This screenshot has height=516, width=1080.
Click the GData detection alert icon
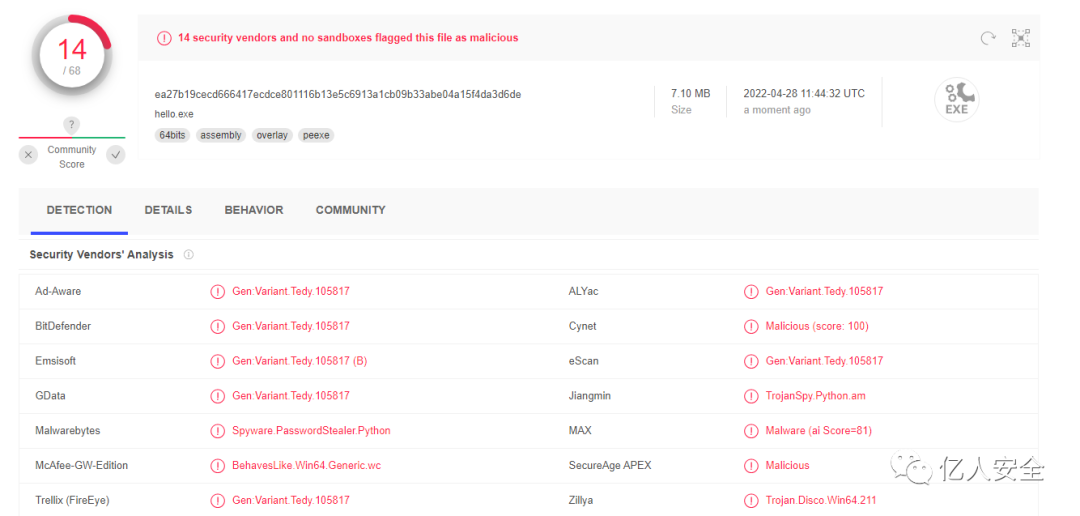tap(218, 396)
